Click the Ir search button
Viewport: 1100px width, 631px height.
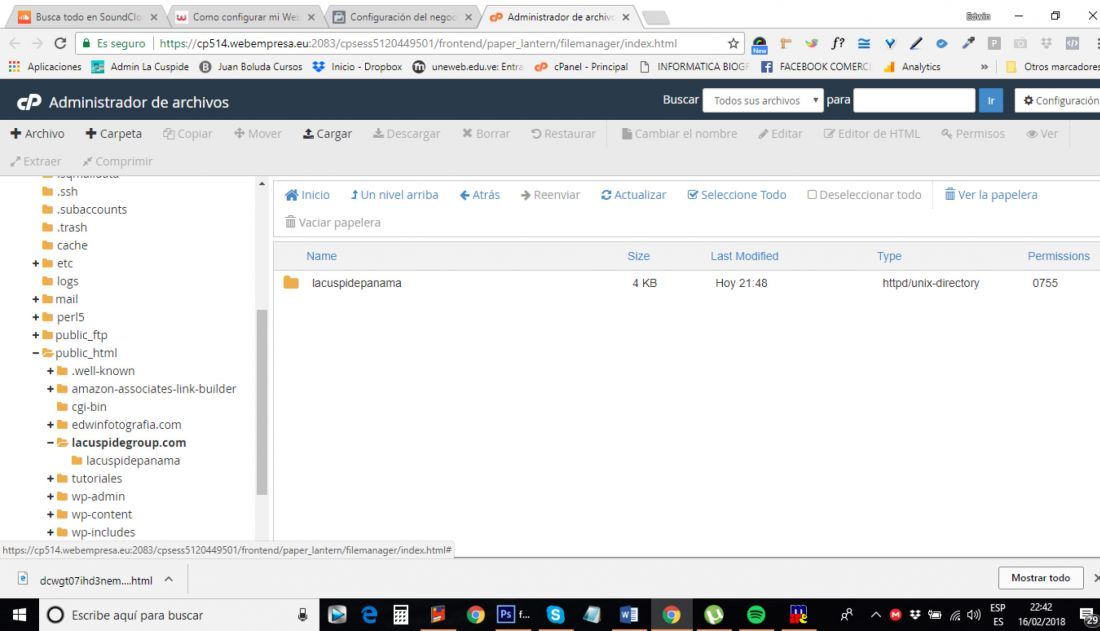click(991, 100)
